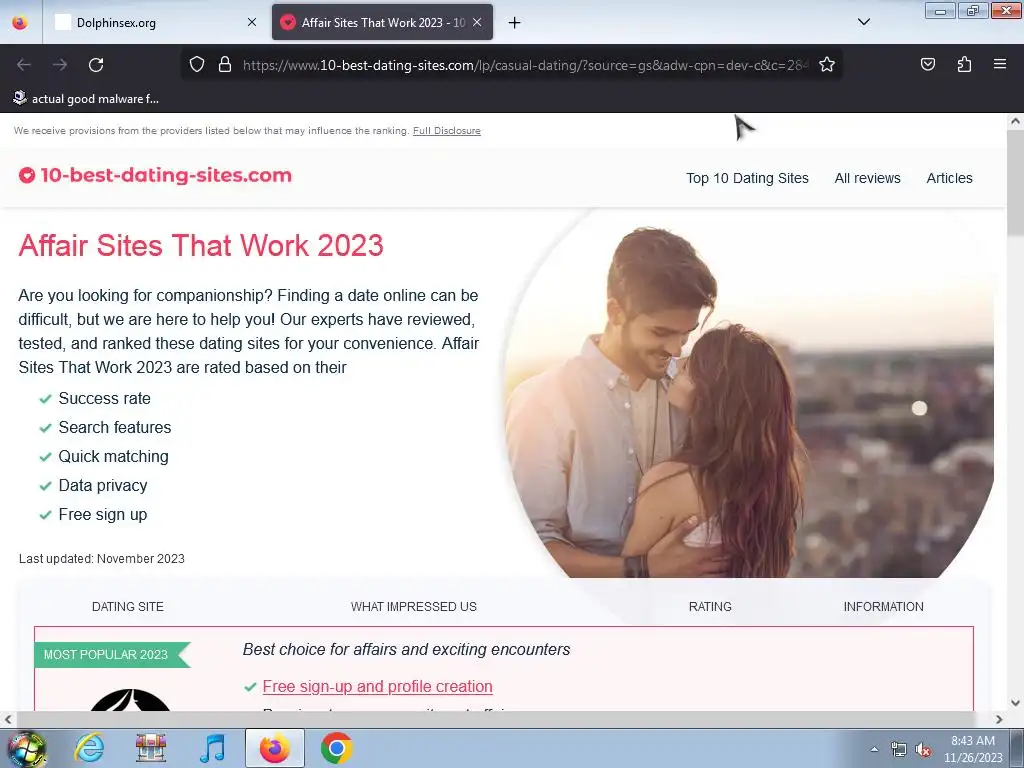Open the Articles menu item
This screenshot has height=768, width=1024.
tap(949, 178)
